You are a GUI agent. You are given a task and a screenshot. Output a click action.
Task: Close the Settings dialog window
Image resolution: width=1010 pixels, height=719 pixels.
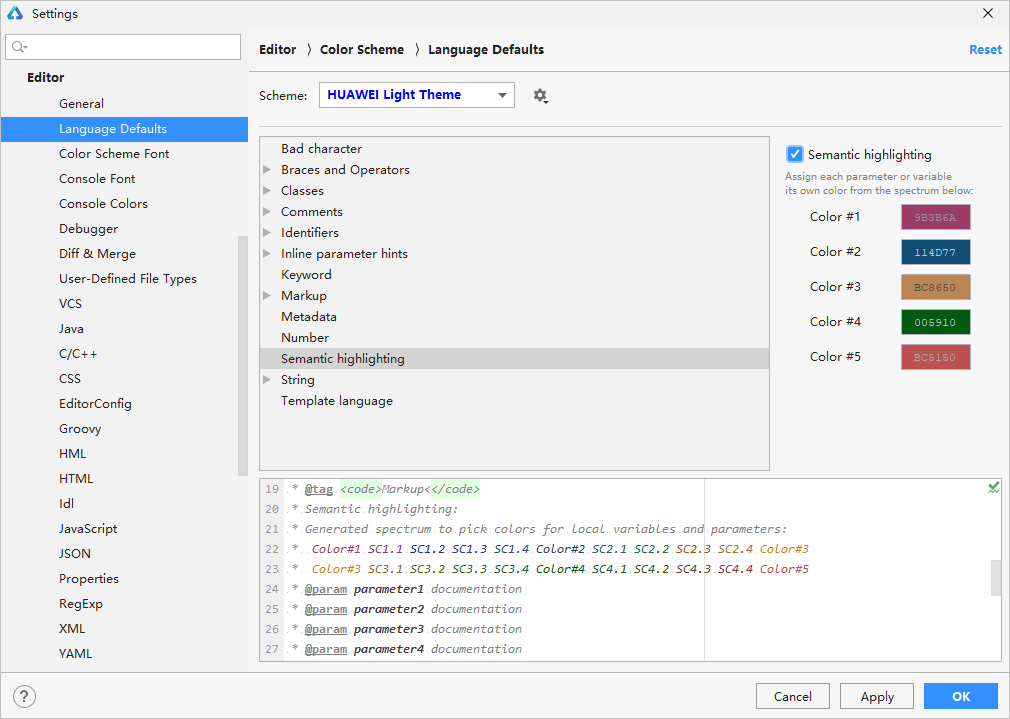coord(987,13)
